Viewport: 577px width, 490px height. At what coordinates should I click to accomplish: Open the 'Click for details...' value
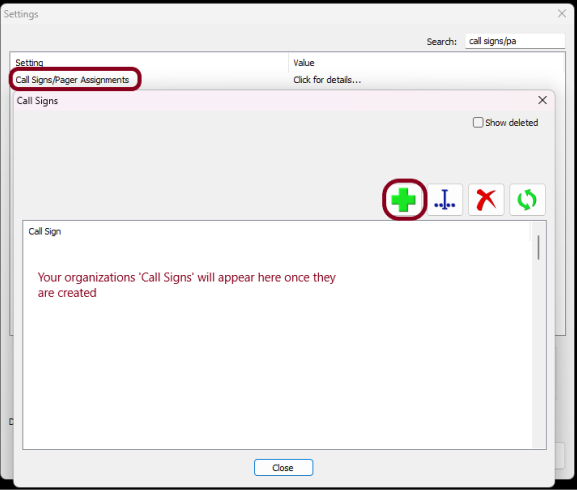coord(327,80)
